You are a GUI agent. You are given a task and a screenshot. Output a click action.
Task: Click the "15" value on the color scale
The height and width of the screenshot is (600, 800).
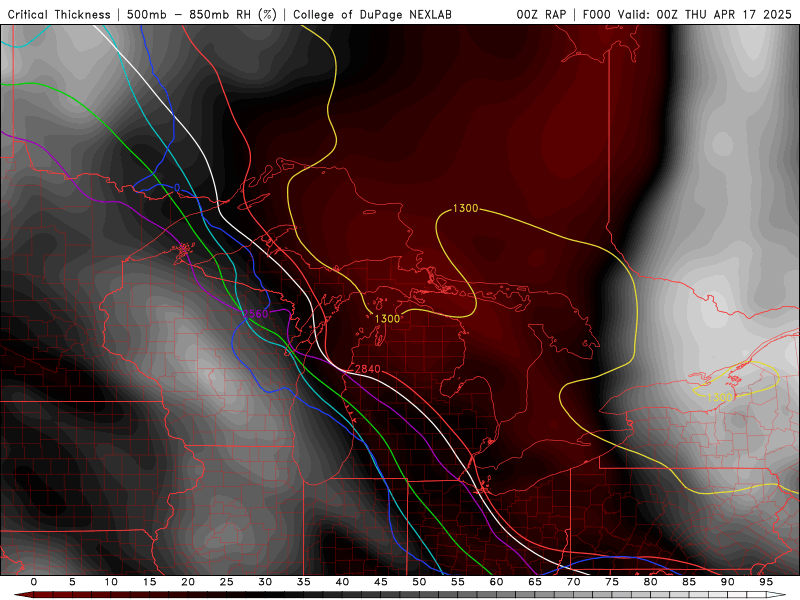[x=149, y=582]
